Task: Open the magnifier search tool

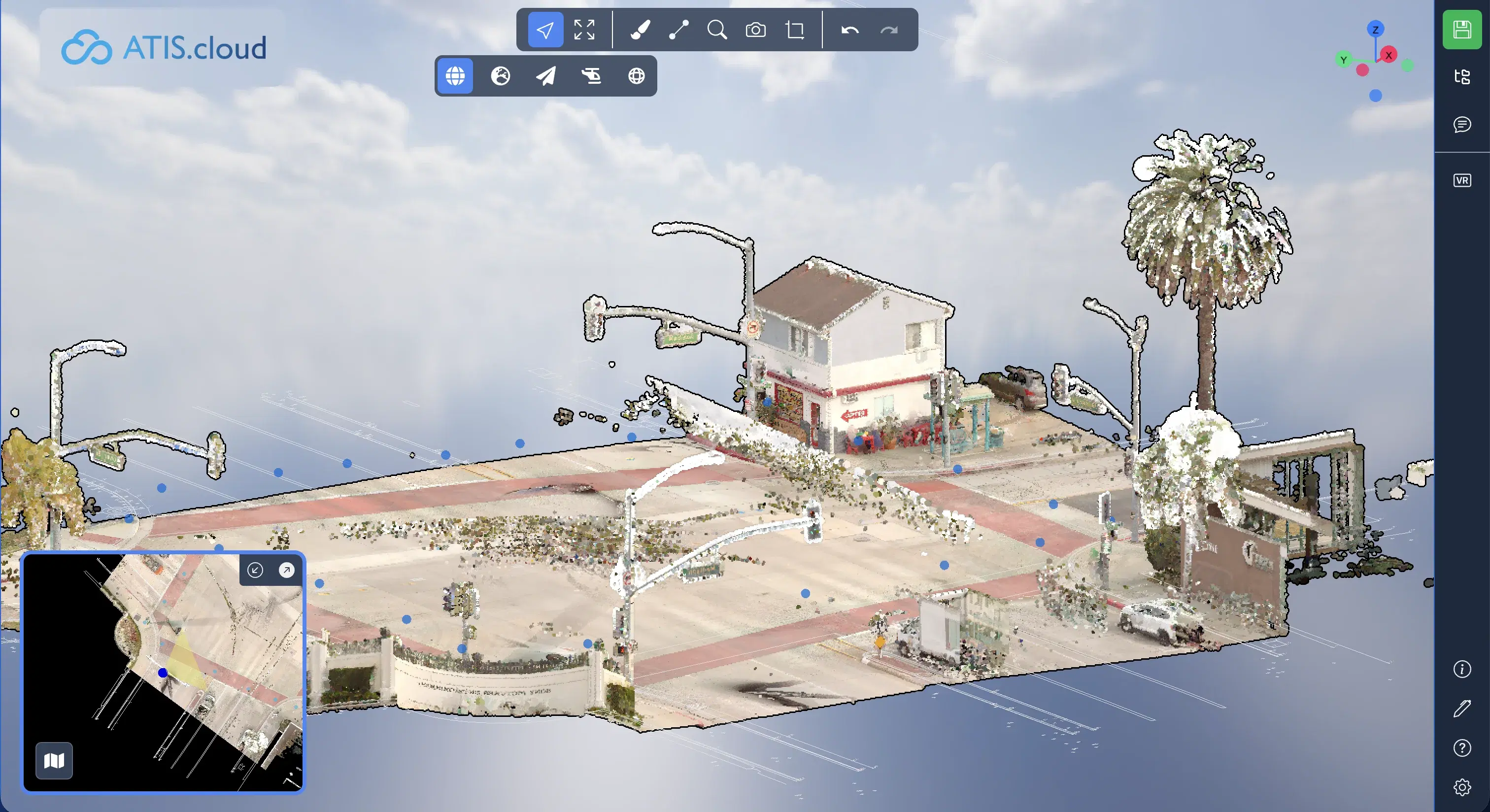Action: [x=717, y=31]
